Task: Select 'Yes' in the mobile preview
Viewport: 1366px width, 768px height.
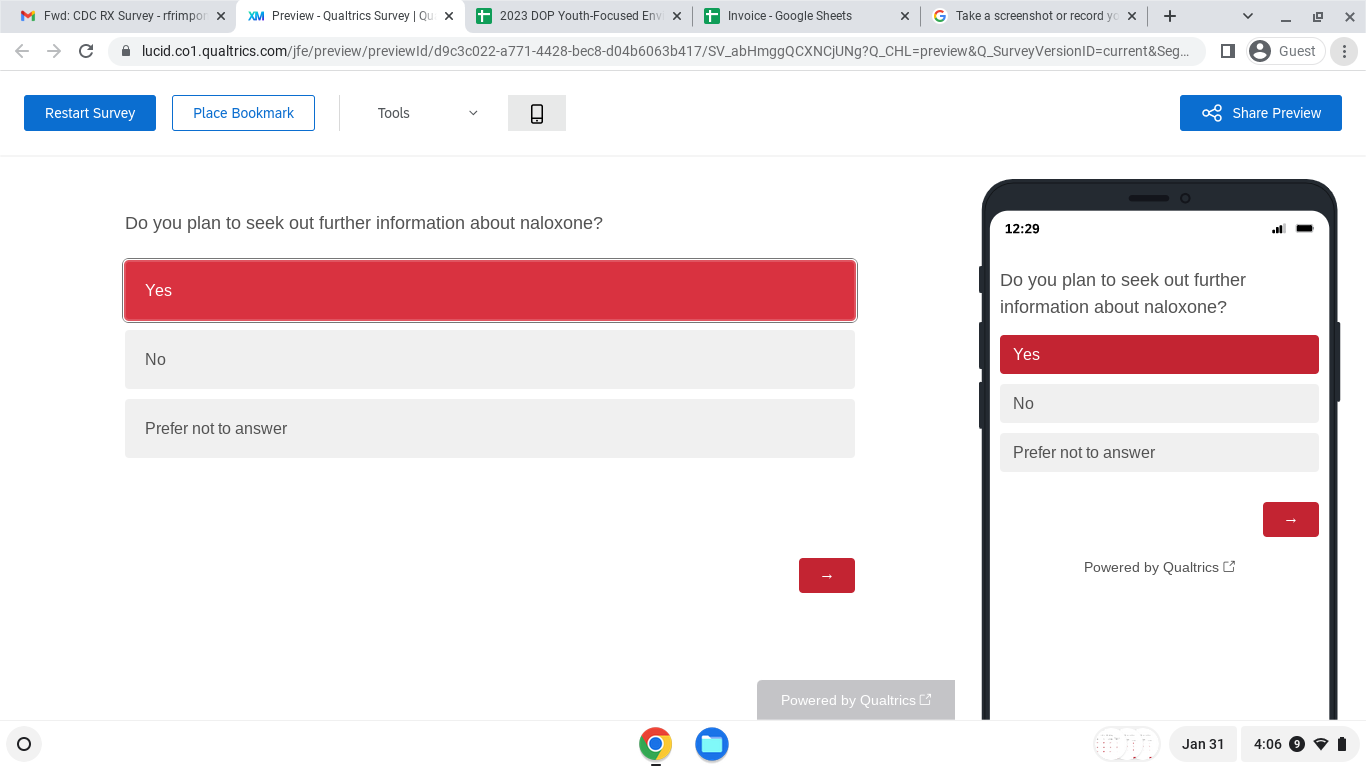Action: [x=1158, y=354]
